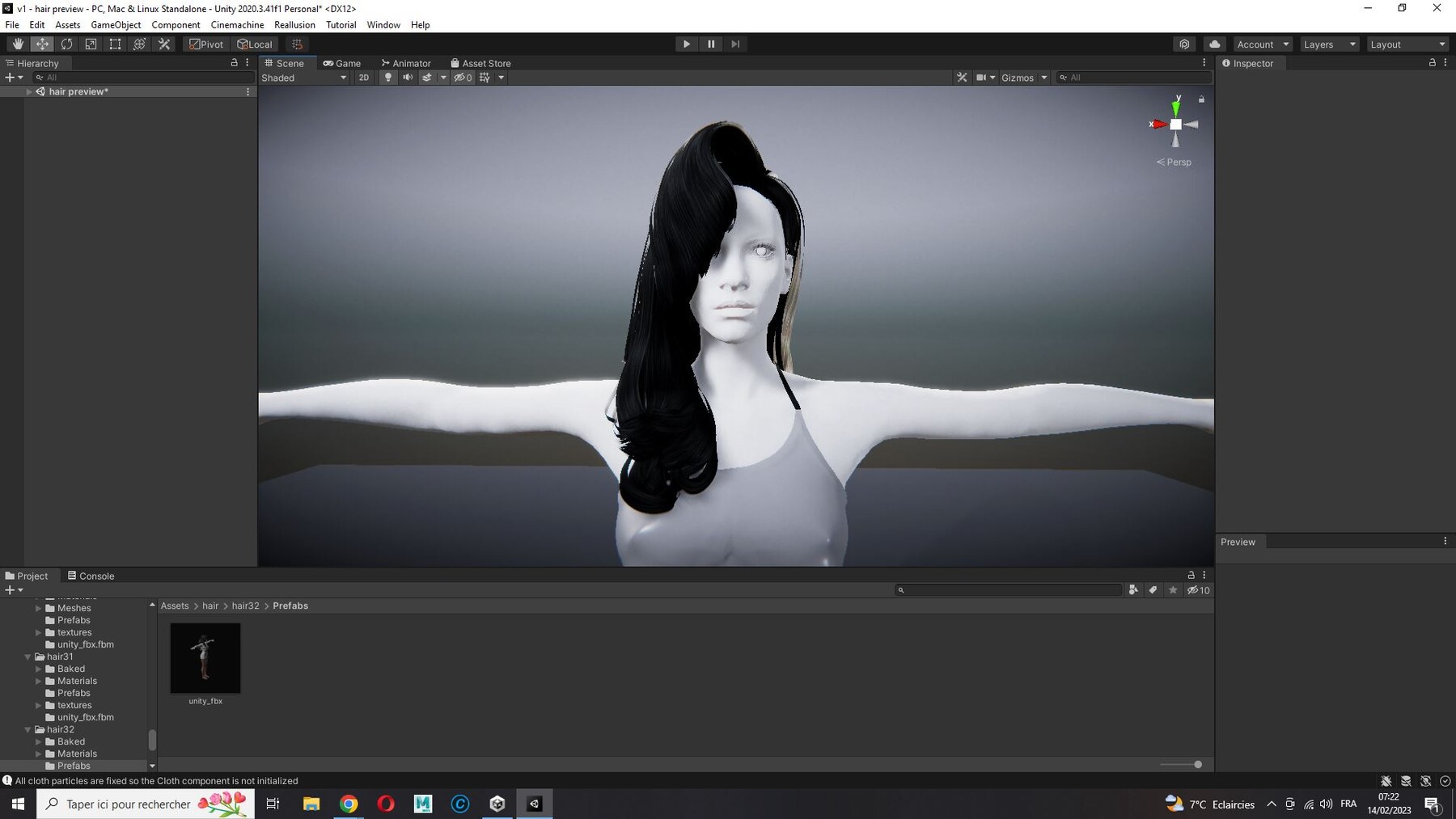Select the Hand tool in toolbar
The image size is (1456, 819).
[18, 44]
